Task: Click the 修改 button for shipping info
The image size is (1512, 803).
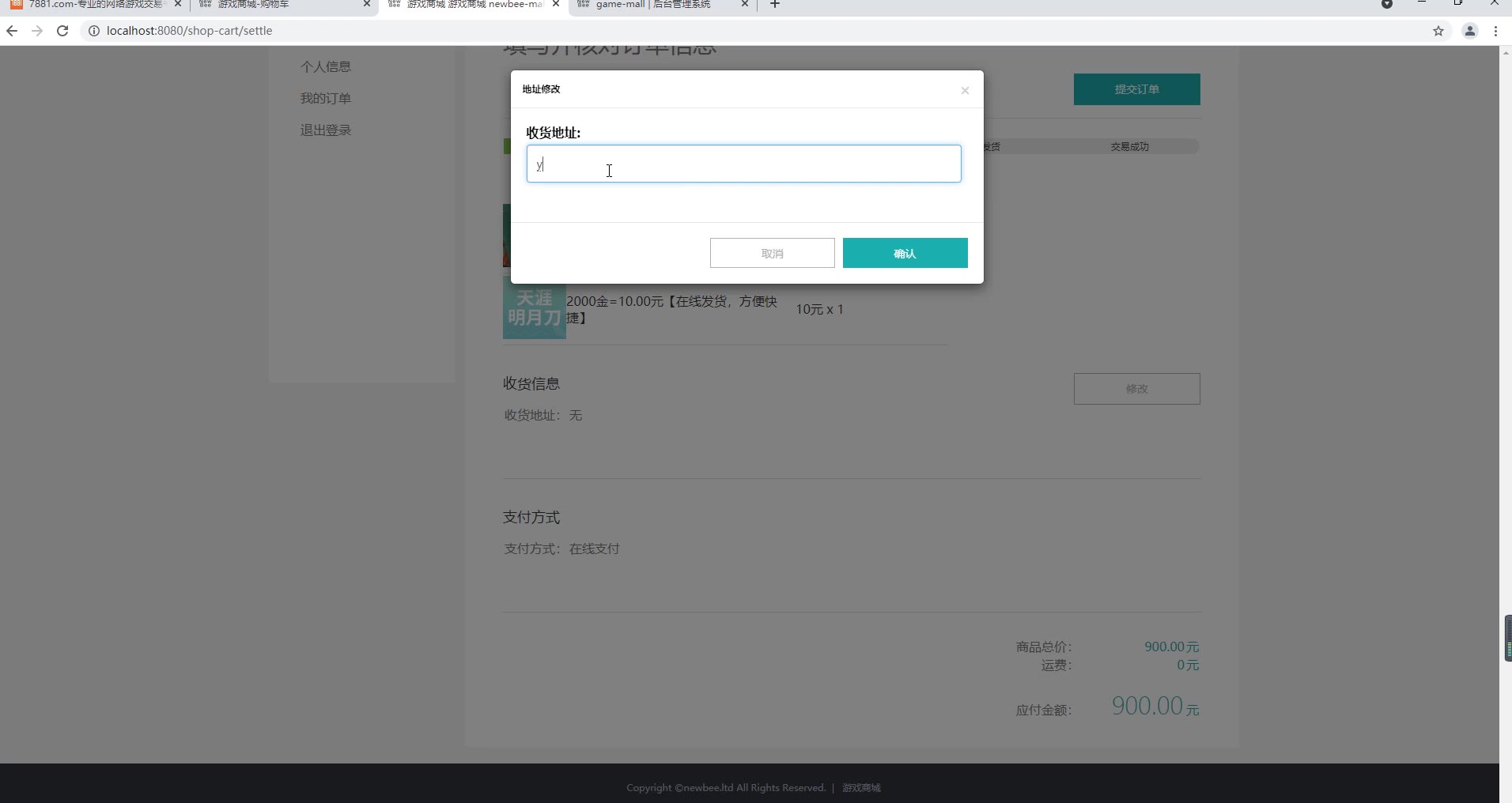Action: [x=1137, y=389]
